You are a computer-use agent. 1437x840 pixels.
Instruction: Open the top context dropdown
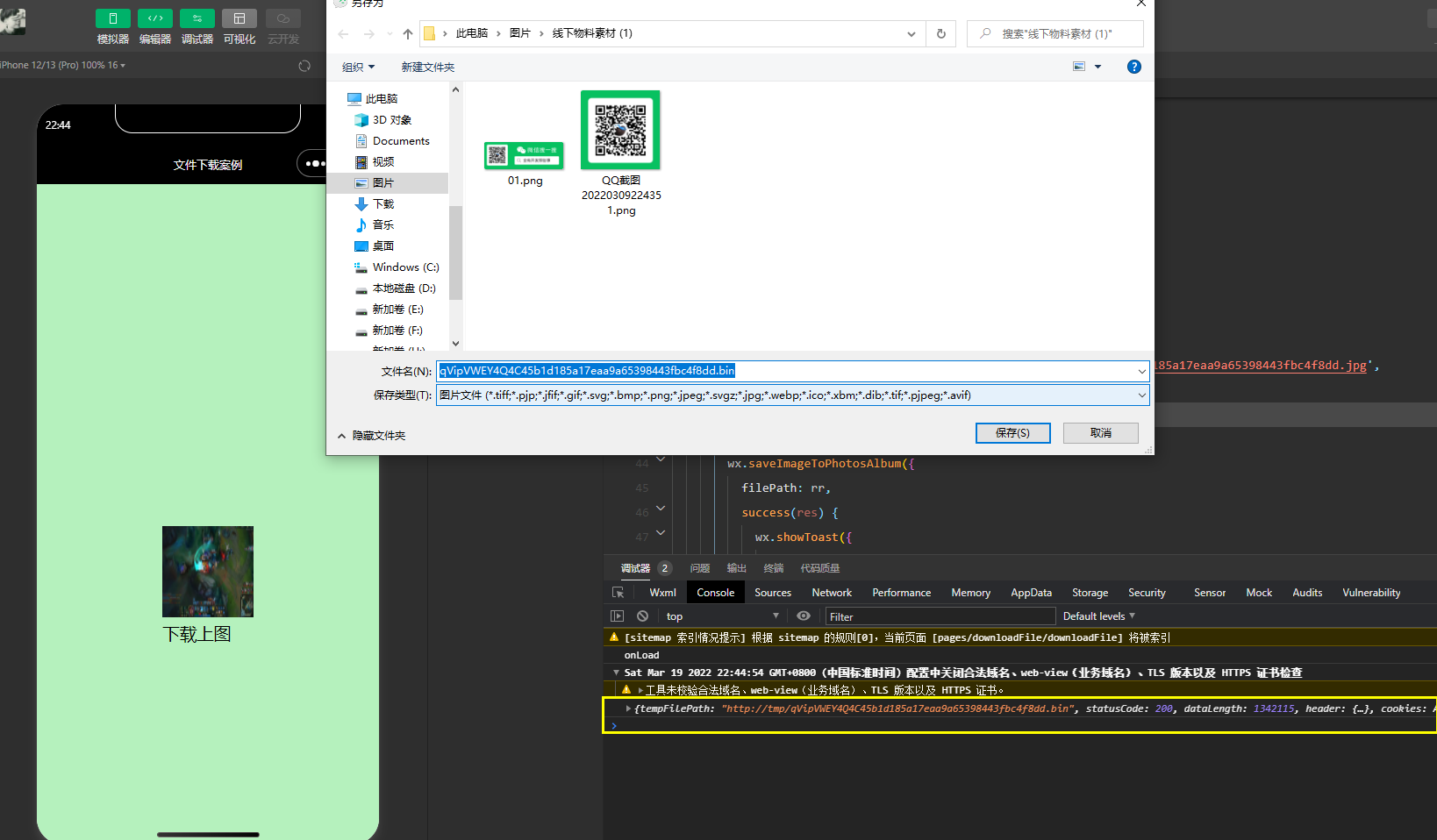click(x=721, y=616)
